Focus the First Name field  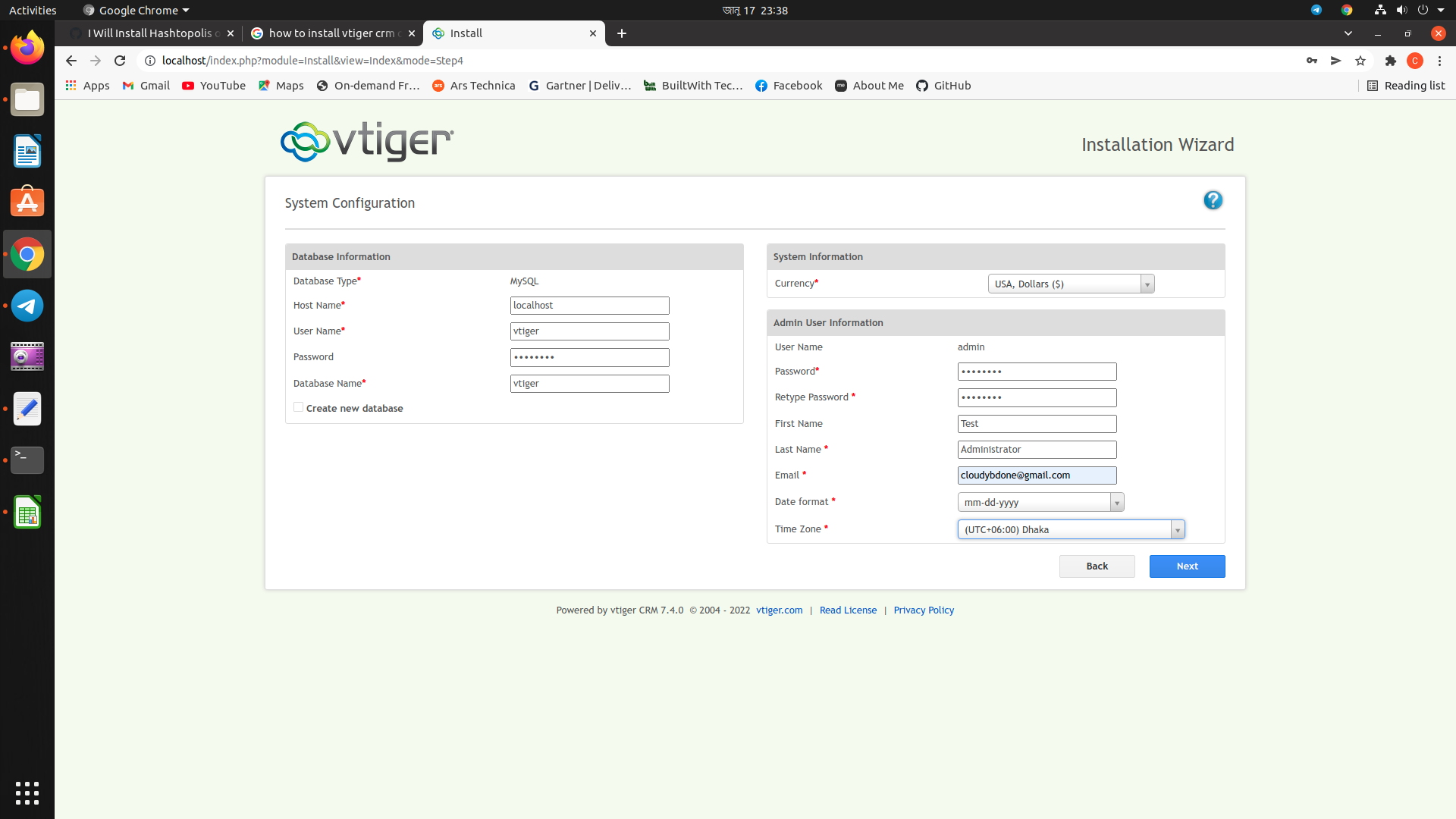tap(1037, 424)
